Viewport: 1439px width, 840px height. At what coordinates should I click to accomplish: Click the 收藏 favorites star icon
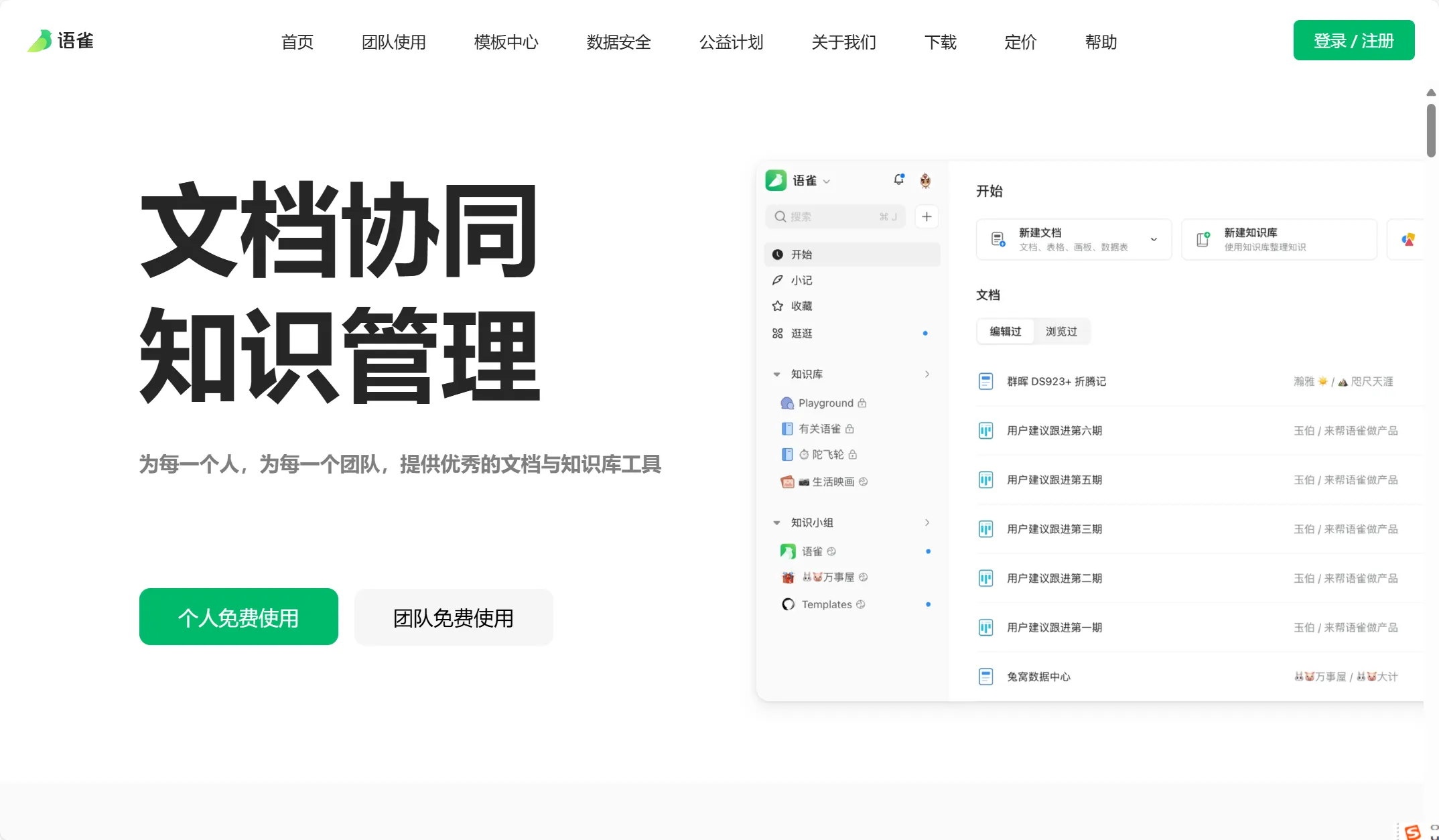click(779, 306)
